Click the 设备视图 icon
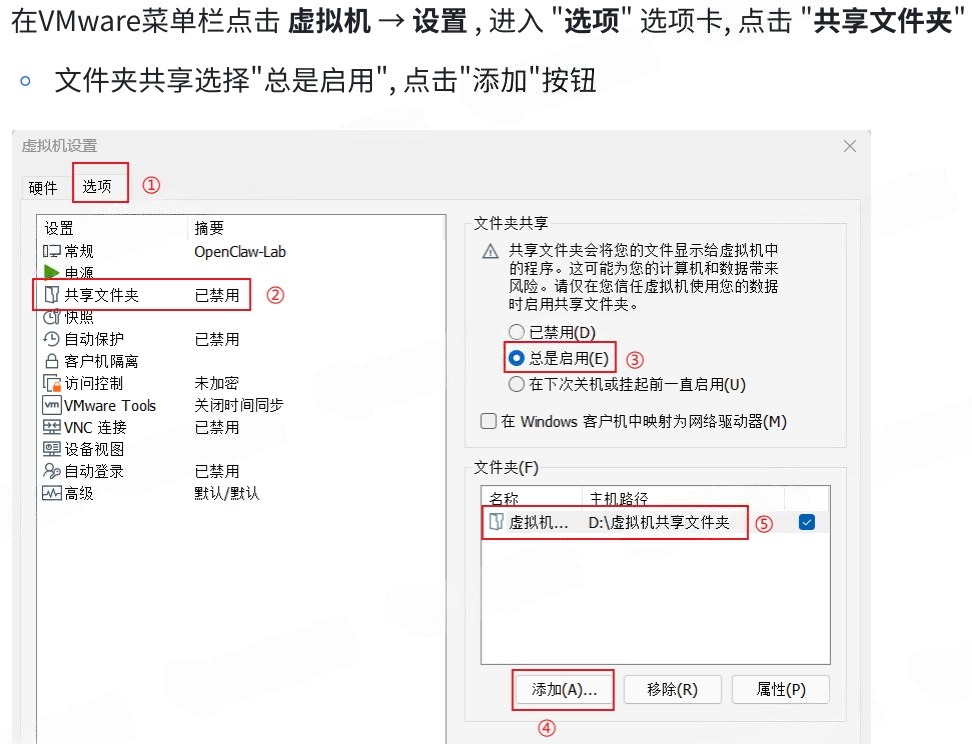Screen dimensions: 972x744 [52, 449]
